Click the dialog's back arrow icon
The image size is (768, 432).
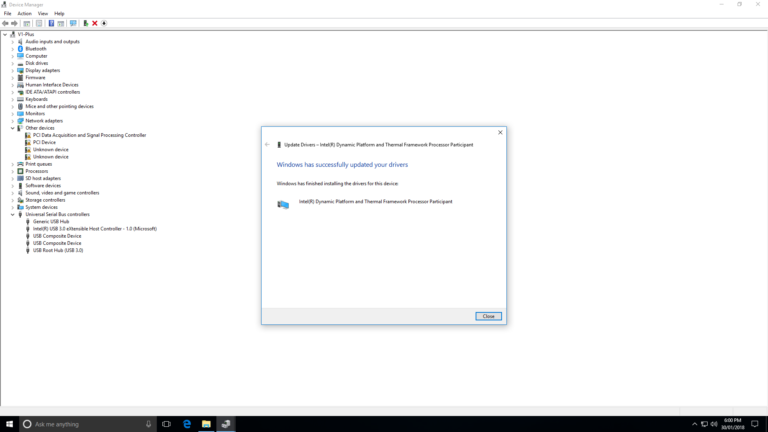pyautogui.click(x=267, y=144)
